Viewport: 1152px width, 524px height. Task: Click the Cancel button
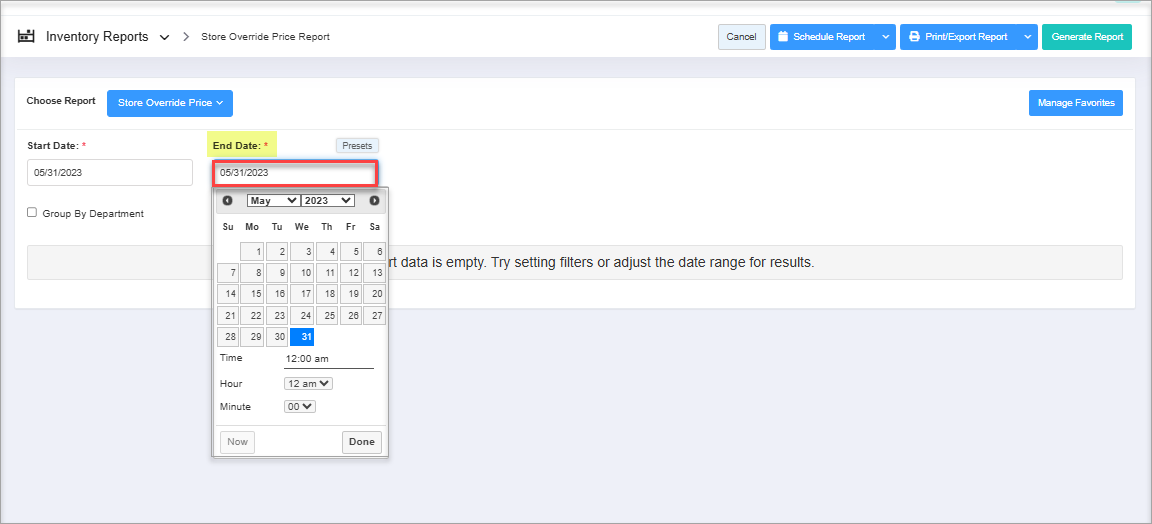click(741, 37)
